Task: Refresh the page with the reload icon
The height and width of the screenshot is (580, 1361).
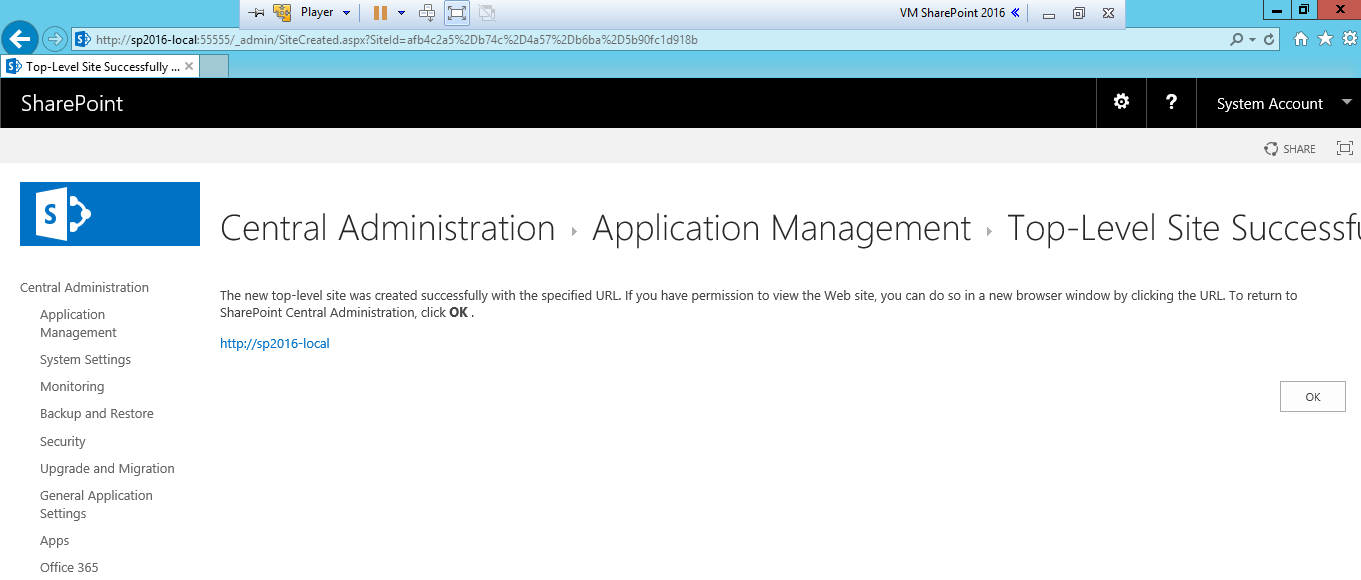Action: tap(1270, 40)
